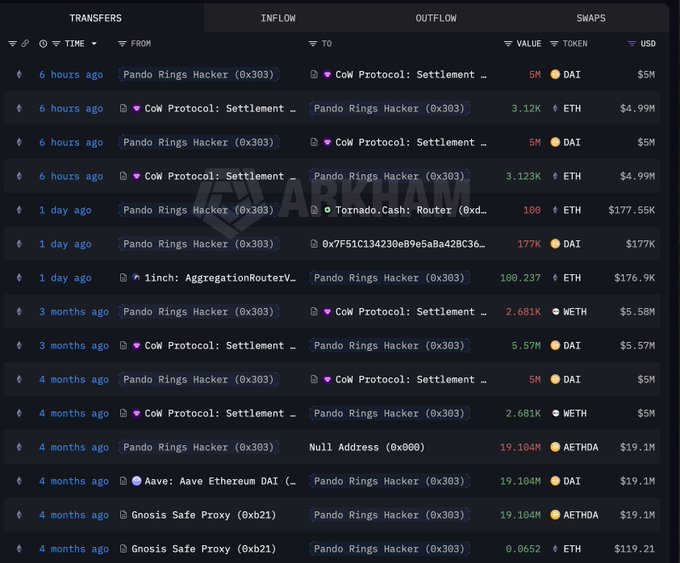The width and height of the screenshot is (680, 563).
Task: Filter by the USD column
Action: click(632, 43)
